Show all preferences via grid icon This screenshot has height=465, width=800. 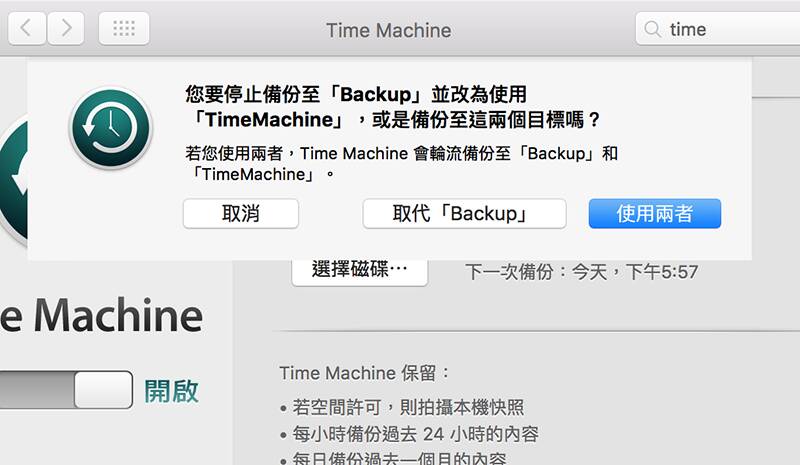[124, 29]
